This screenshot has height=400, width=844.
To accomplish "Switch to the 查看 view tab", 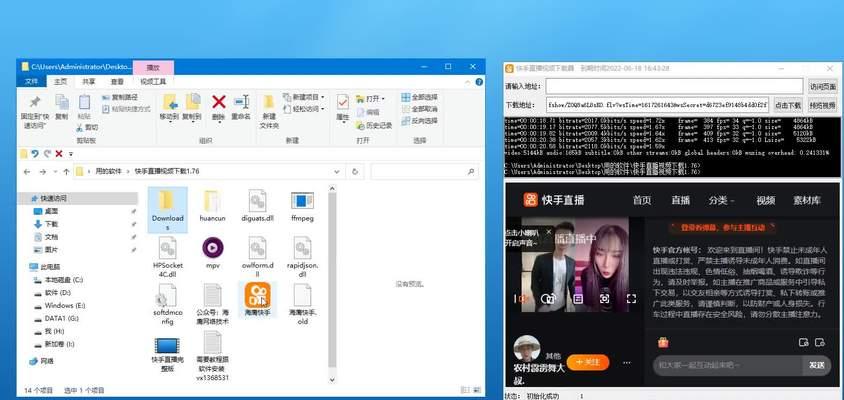I will tap(117, 82).
